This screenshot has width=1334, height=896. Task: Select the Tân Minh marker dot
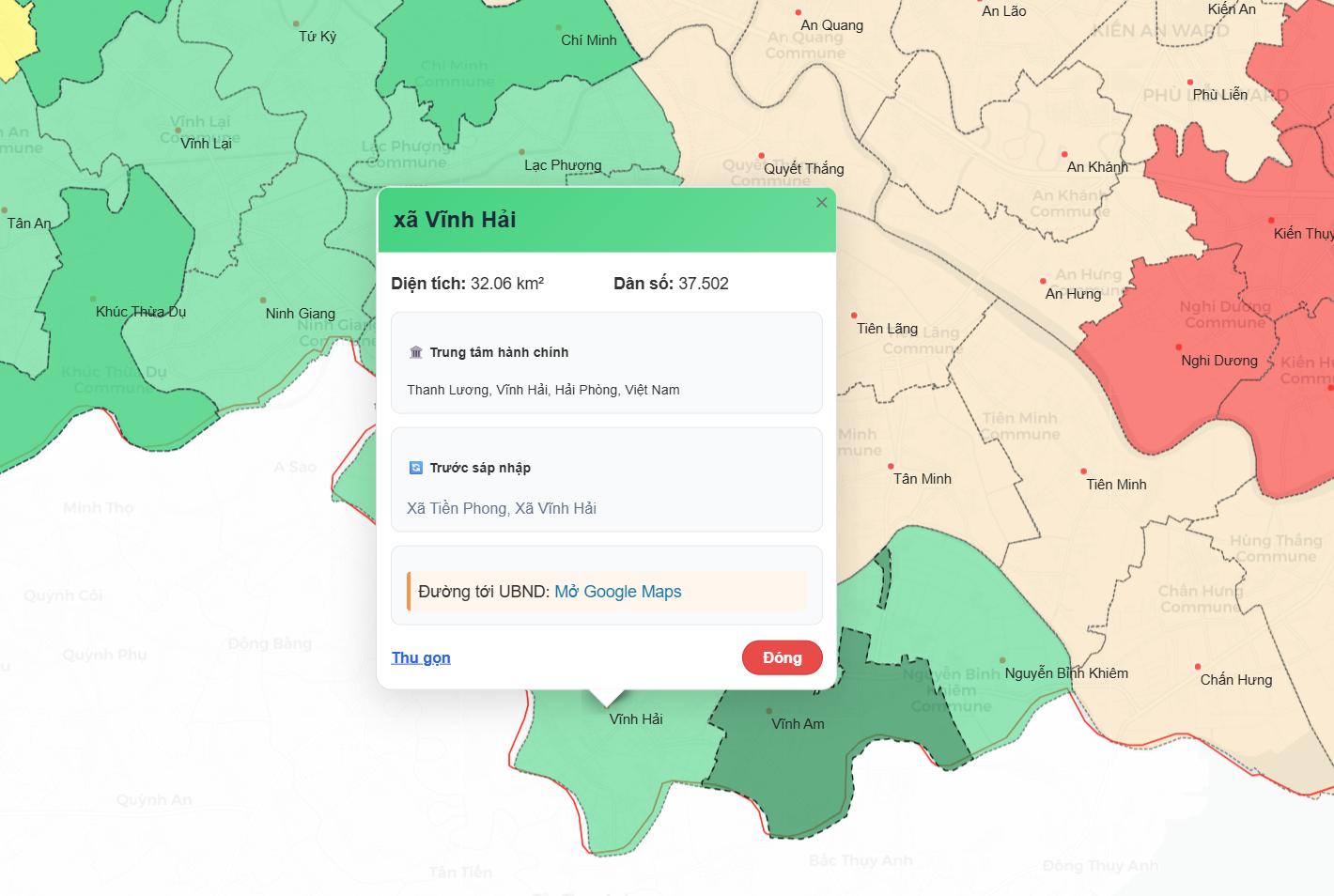(x=891, y=466)
